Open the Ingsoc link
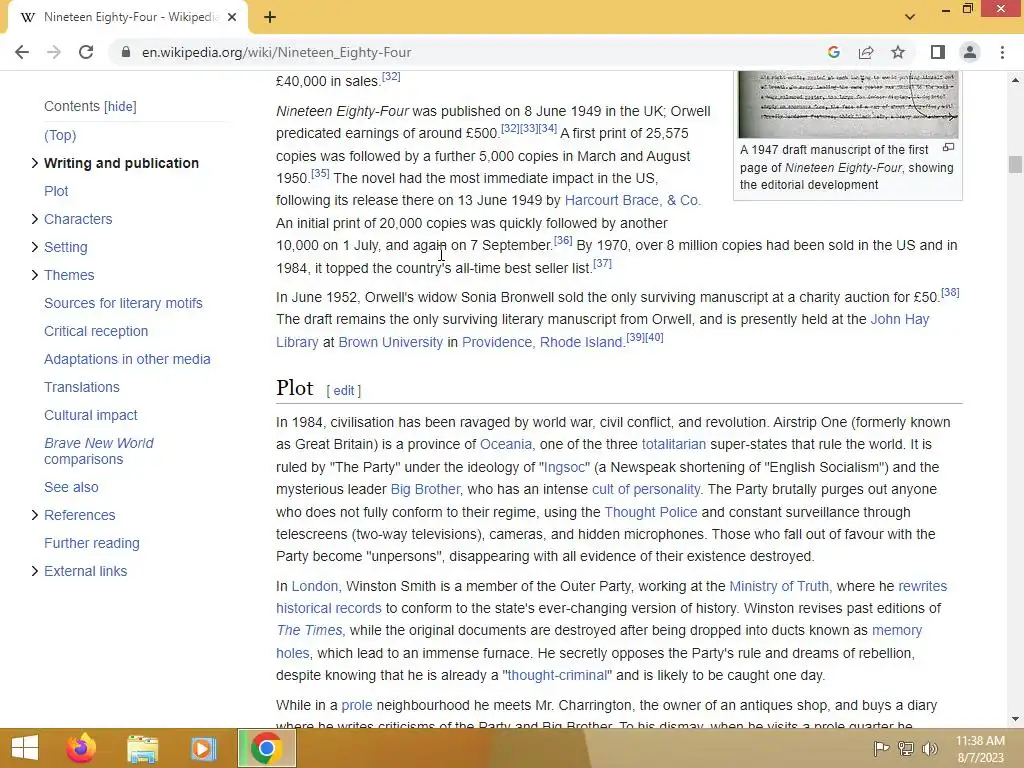Image resolution: width=1024 pixels, height=768 pixels. (565, 468)
